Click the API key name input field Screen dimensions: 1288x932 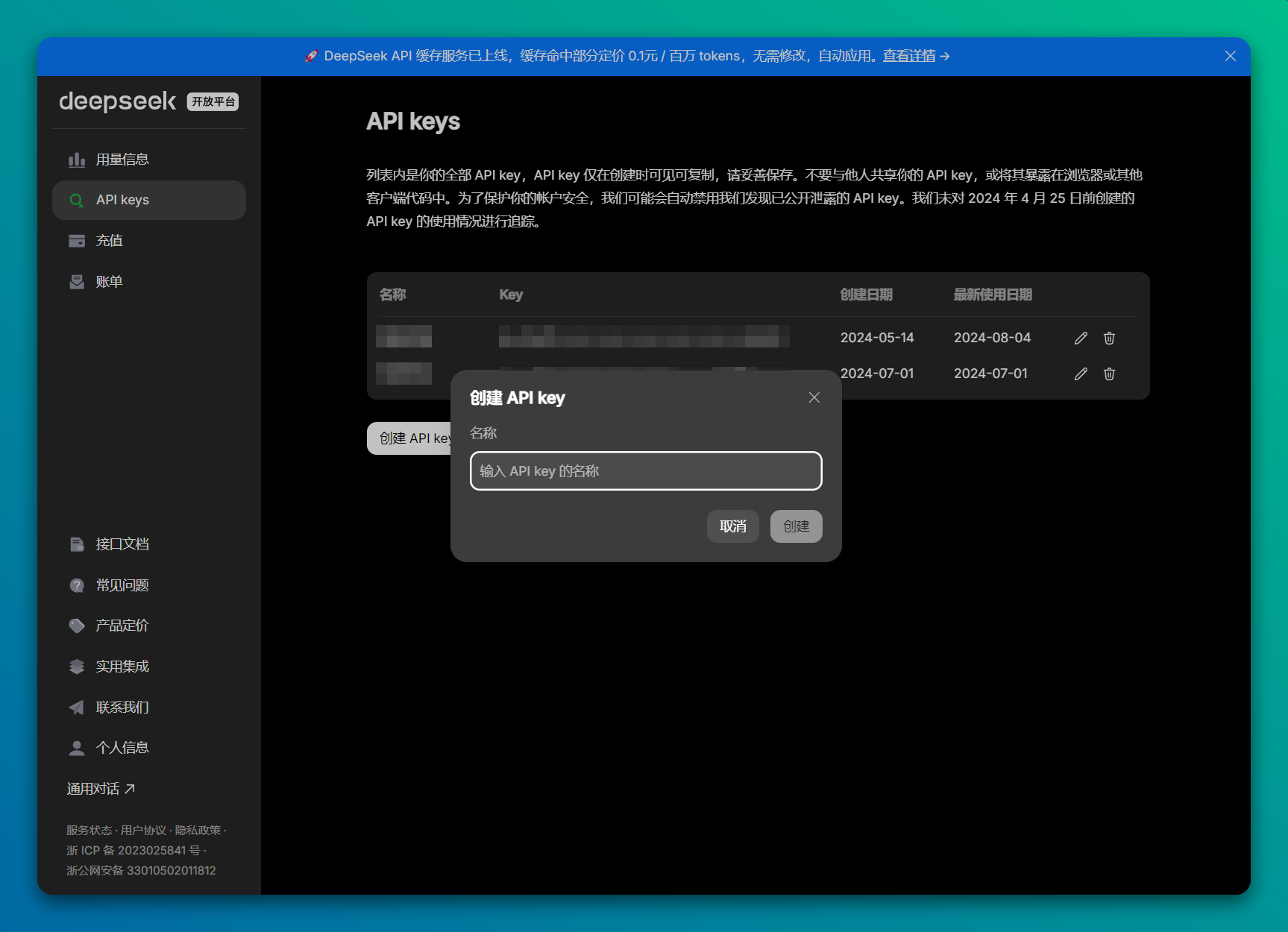(x=645, y=470)
